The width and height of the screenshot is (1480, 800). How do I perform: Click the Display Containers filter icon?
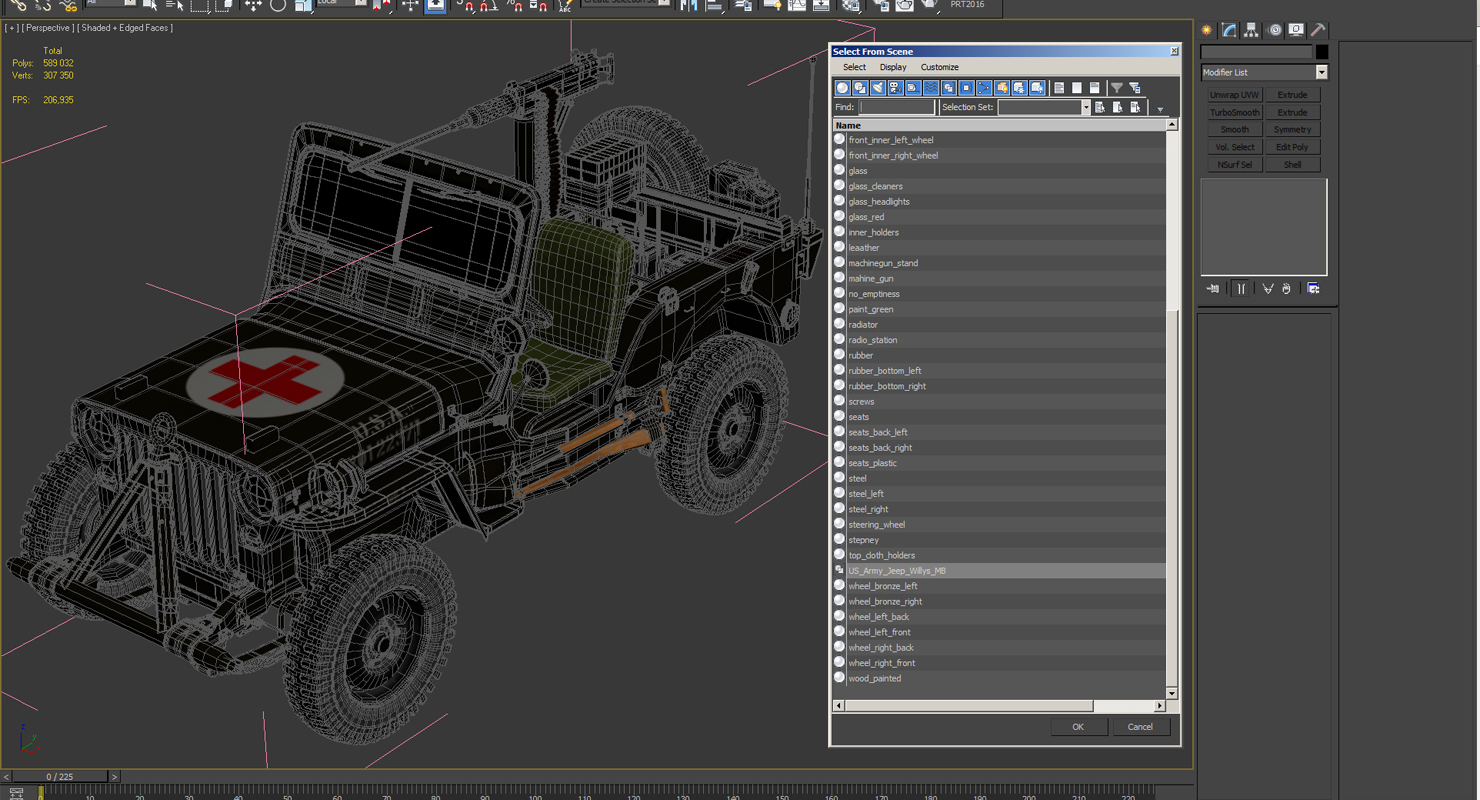pos(1001,88)
